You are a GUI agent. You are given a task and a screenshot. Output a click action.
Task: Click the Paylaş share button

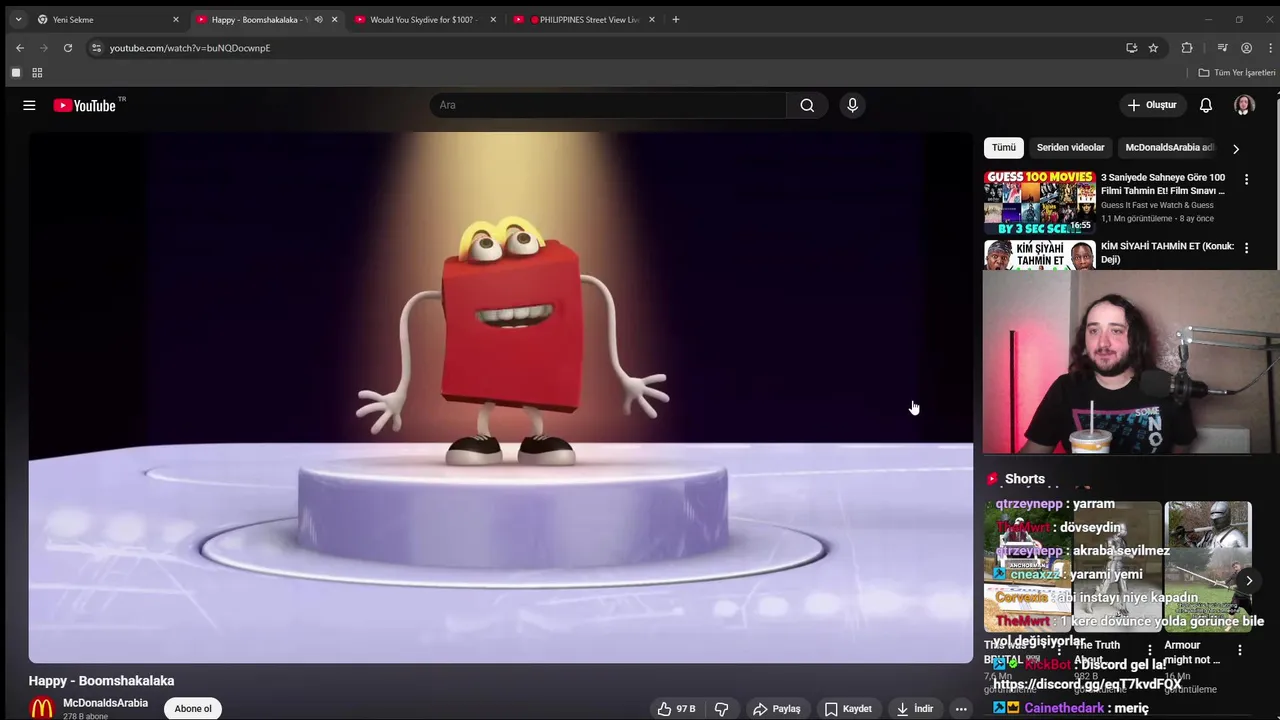click(x=777, y=709)
